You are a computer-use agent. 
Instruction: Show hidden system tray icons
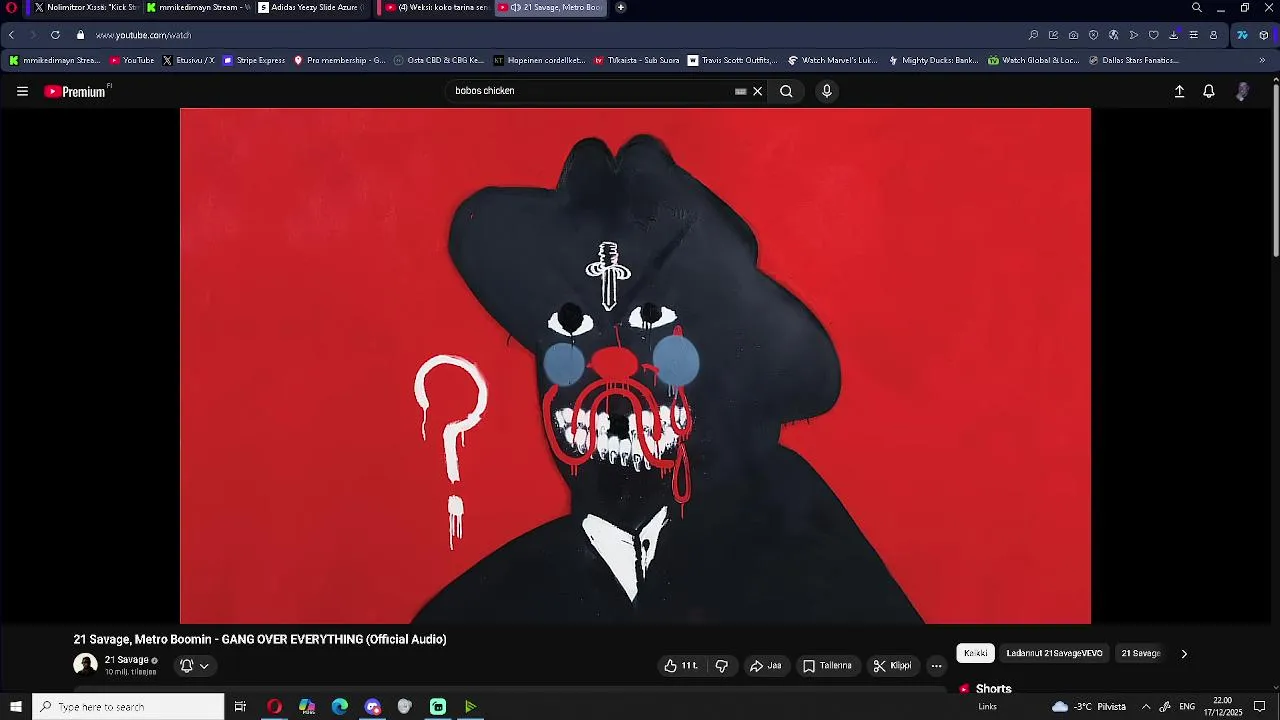[1146, 707]
